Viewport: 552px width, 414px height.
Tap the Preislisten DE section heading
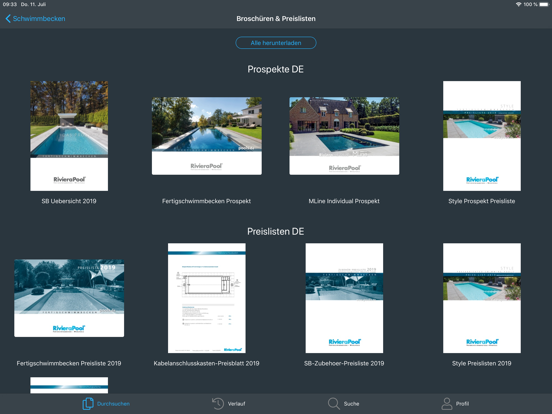(276, 232)
